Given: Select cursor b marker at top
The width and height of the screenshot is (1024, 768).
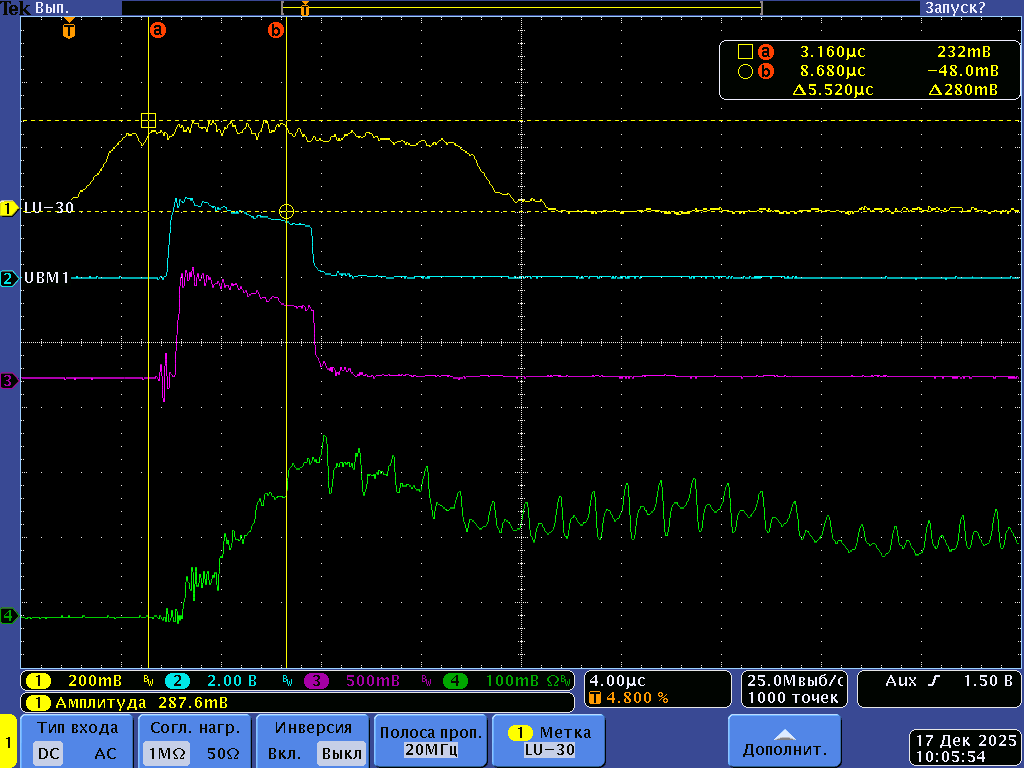Looking at the screenshot, I should [275, 31].
